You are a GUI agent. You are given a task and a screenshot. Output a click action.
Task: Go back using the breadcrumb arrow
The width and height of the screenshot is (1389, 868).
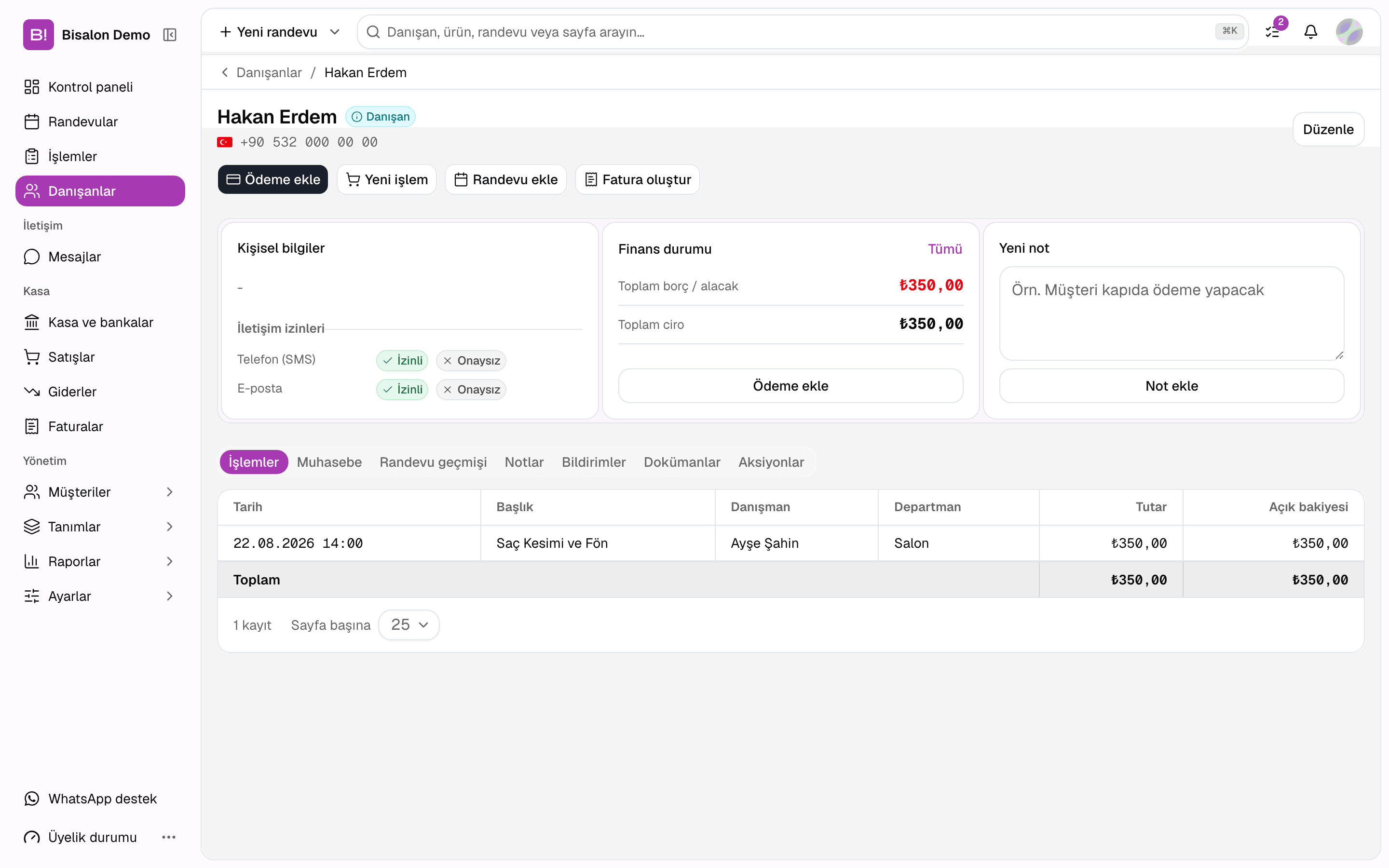point(224,72)
